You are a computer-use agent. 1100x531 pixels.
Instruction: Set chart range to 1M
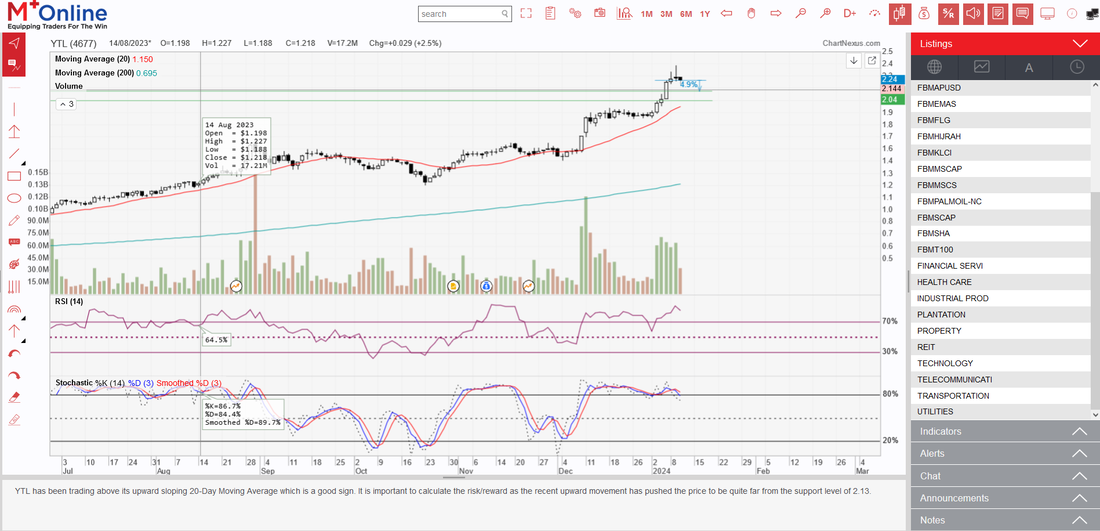pyautogui.click(x=647, y=14)
